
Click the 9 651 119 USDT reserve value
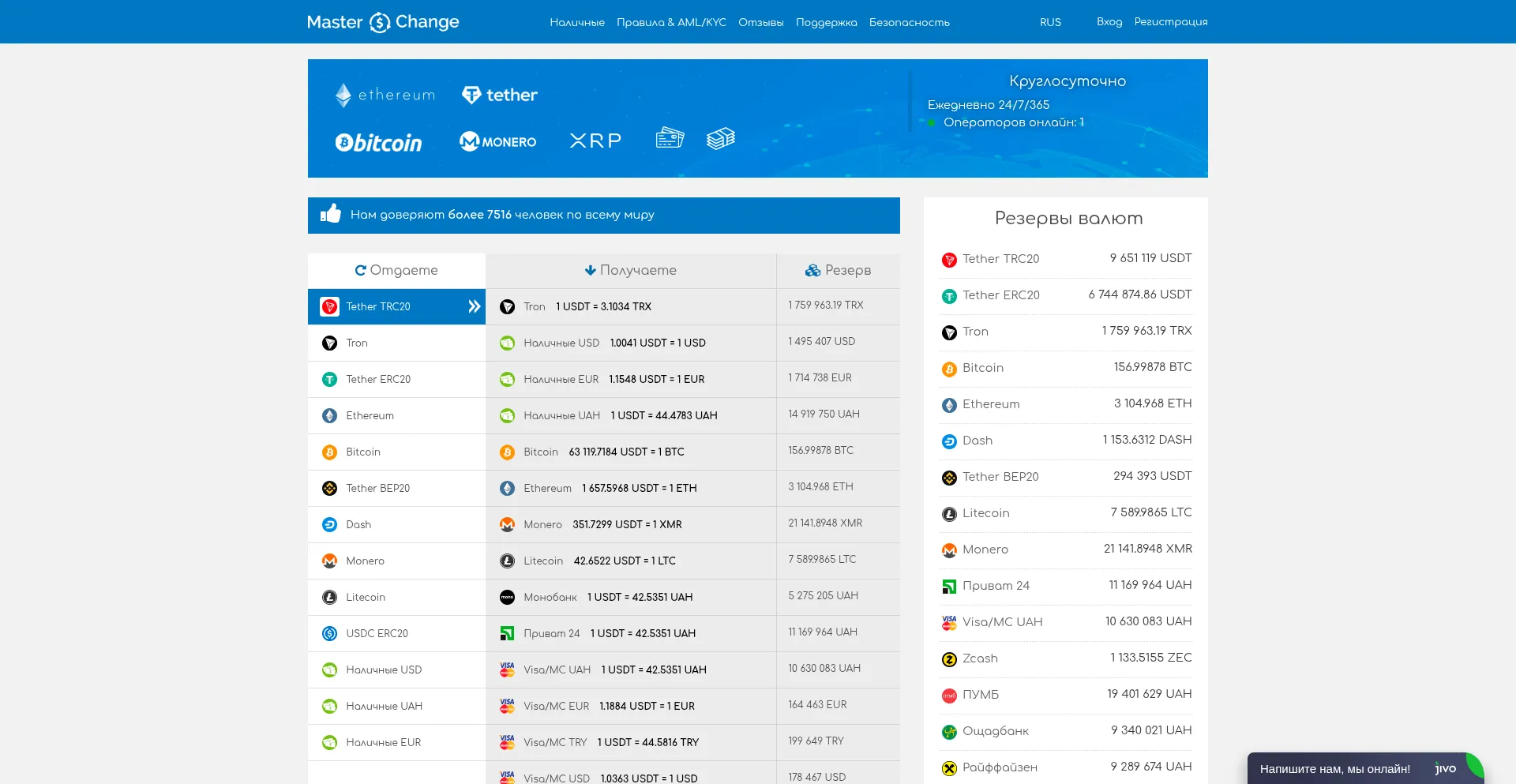click(x=1150, y=258)
